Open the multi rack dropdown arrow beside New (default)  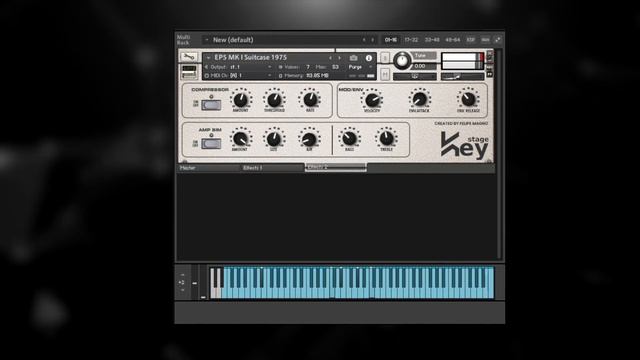[207, 40]
